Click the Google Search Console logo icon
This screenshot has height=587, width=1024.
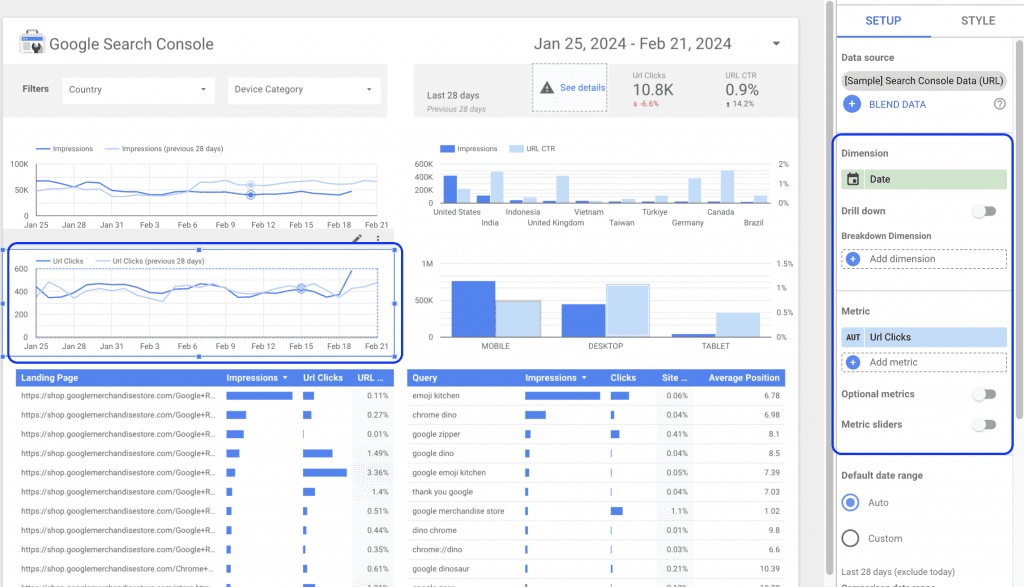[x=31, y=42]
